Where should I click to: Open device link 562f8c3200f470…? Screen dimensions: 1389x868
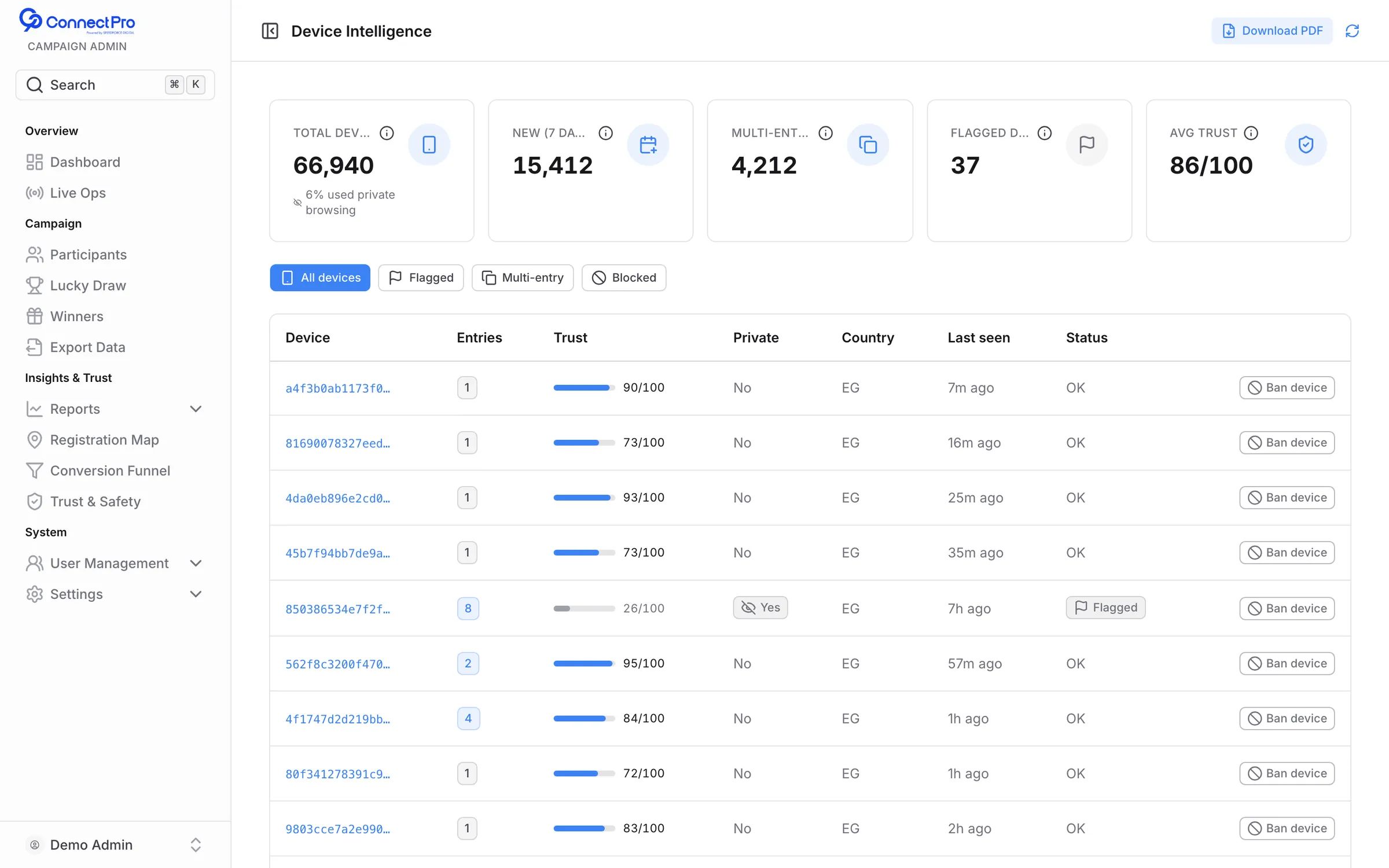(338, 664)
